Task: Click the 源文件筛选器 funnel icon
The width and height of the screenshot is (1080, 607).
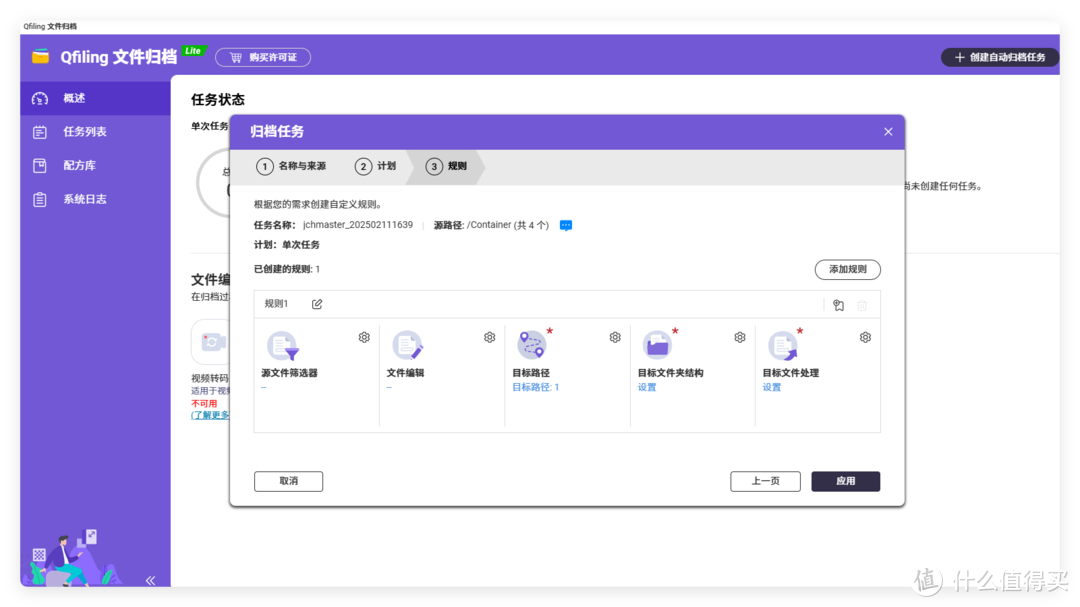Action: tap(282, 346)
